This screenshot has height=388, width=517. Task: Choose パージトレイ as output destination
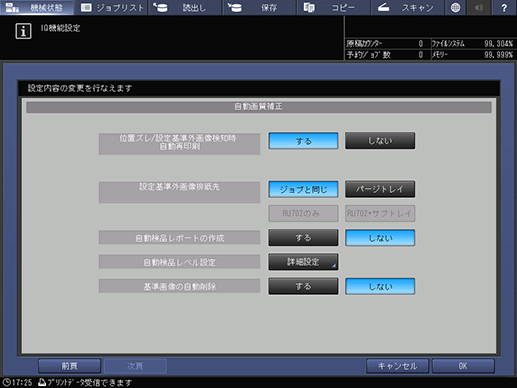coord(380,189)
